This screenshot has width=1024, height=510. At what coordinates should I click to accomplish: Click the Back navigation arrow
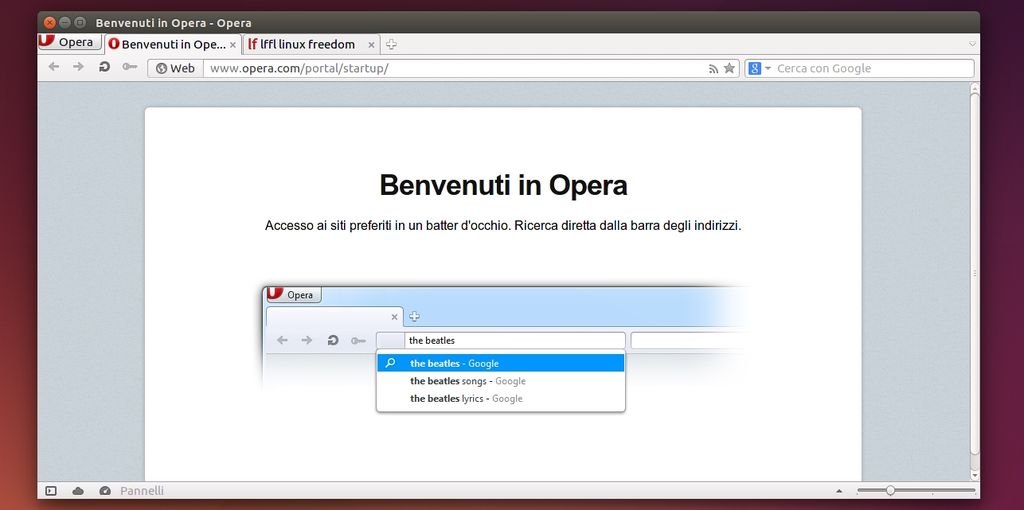(x=54, y=68)
